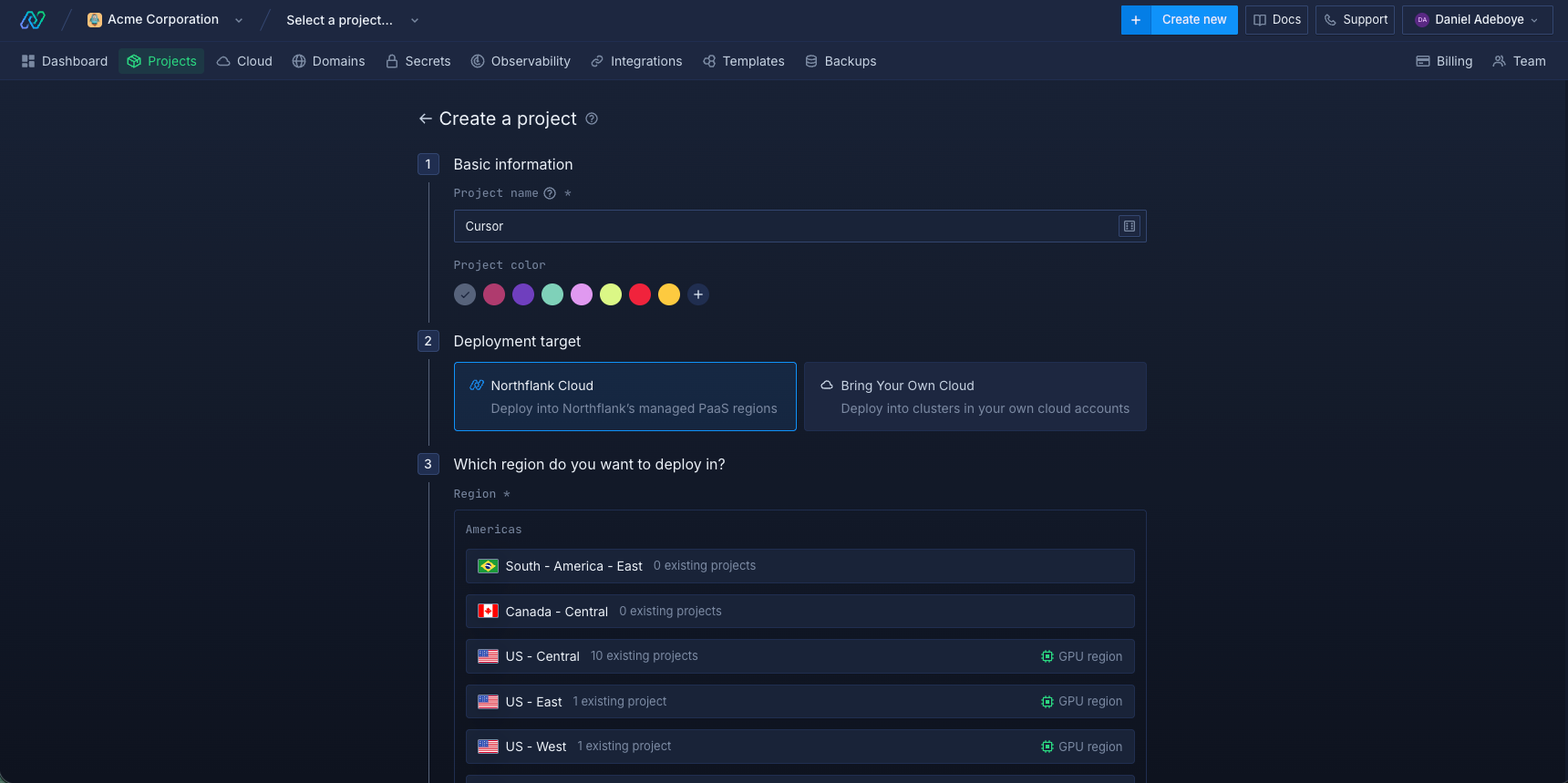Screen dimensions: 1568x783
Task: Select Bring Your Own Cloud target
Action: 975,397
